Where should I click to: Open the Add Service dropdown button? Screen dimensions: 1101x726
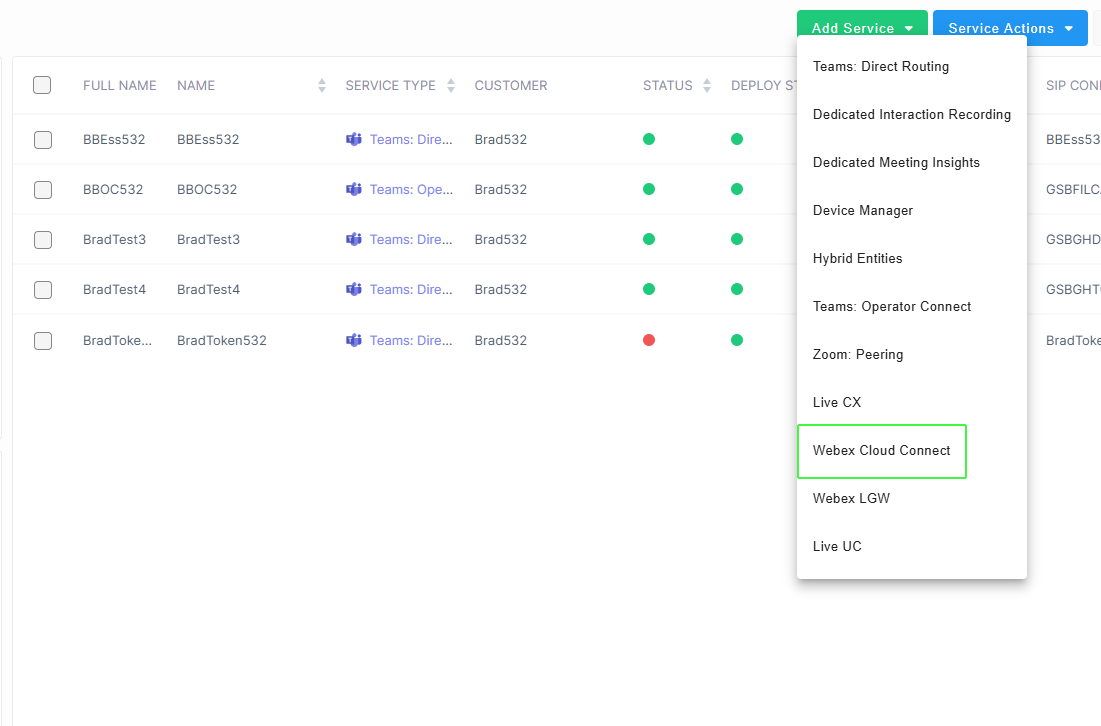click(x=862, y=28)
